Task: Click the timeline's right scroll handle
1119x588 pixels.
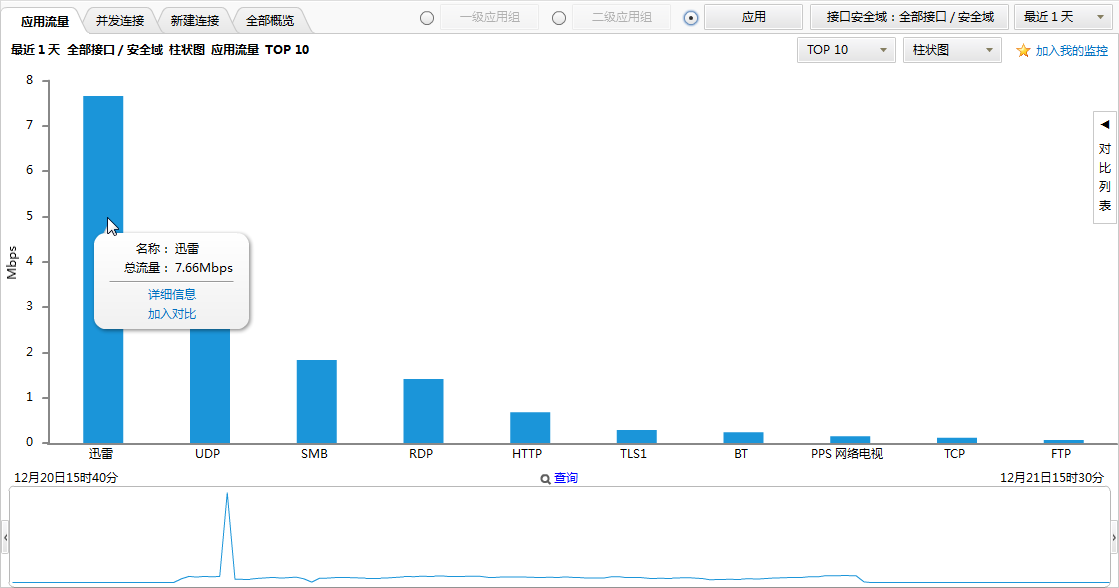Action: 1114,537
